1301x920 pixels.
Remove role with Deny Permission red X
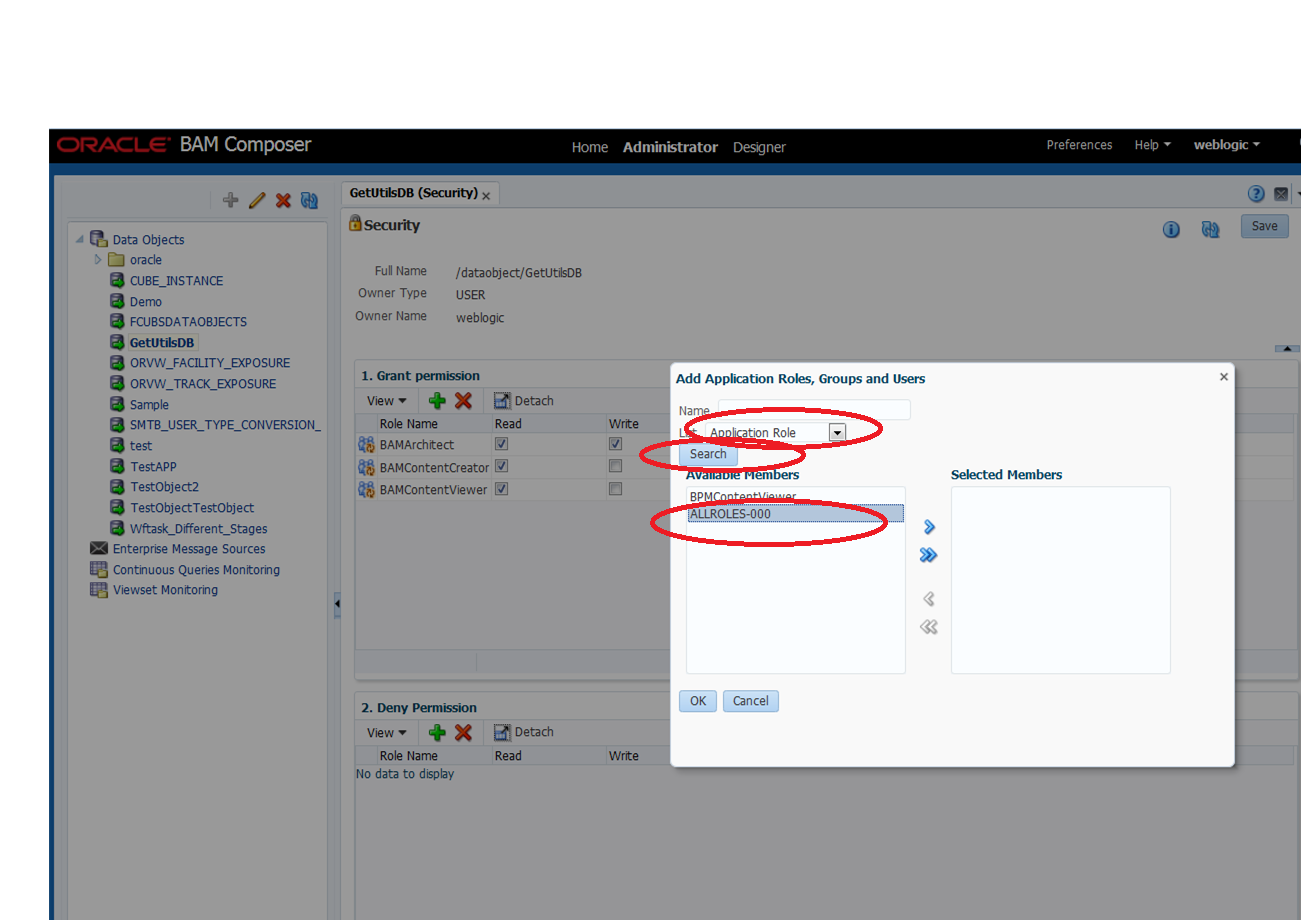(463, 732)
